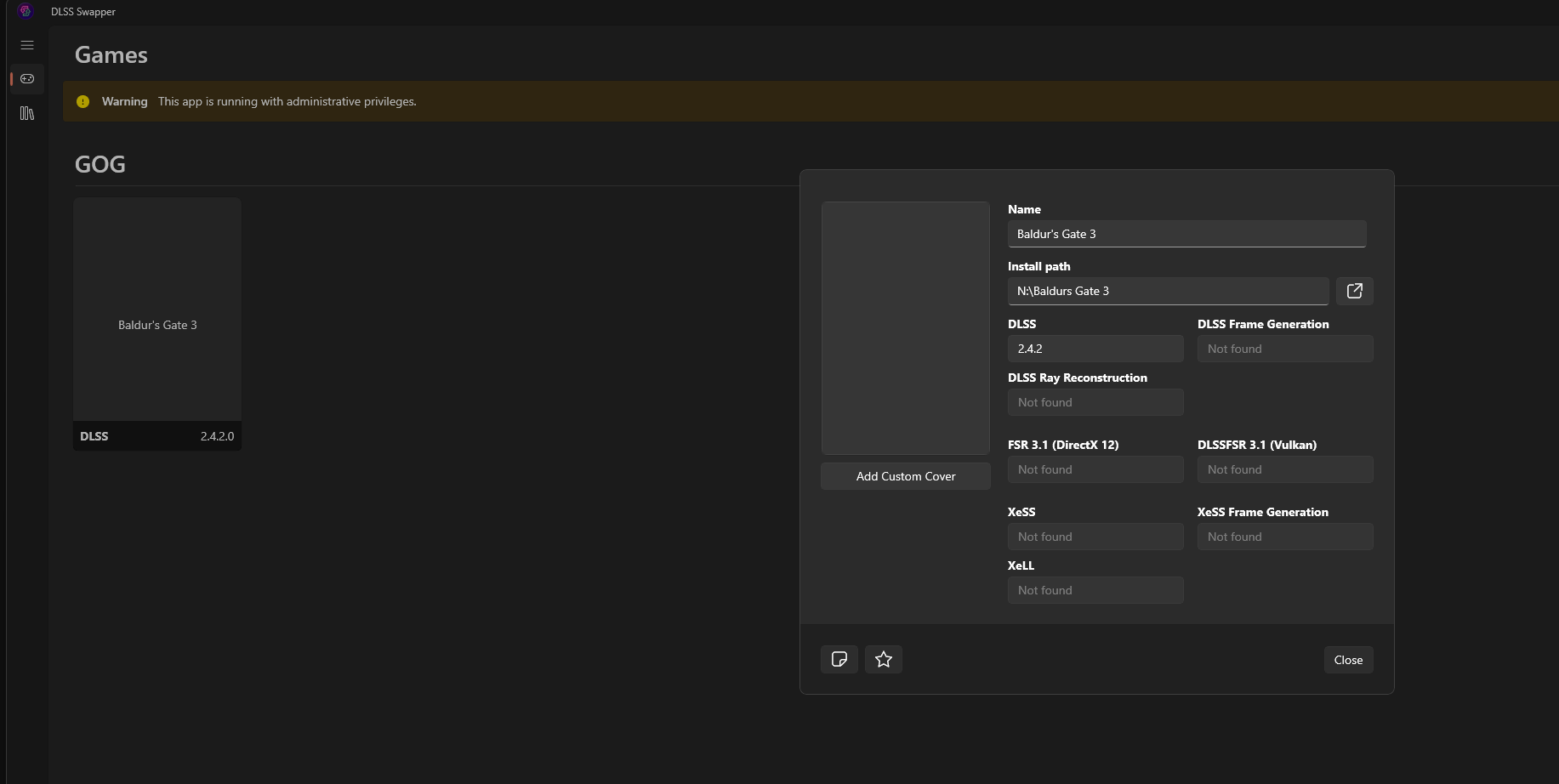
Task: Select the XeLL Not found field
Action: click(1095, 590)
